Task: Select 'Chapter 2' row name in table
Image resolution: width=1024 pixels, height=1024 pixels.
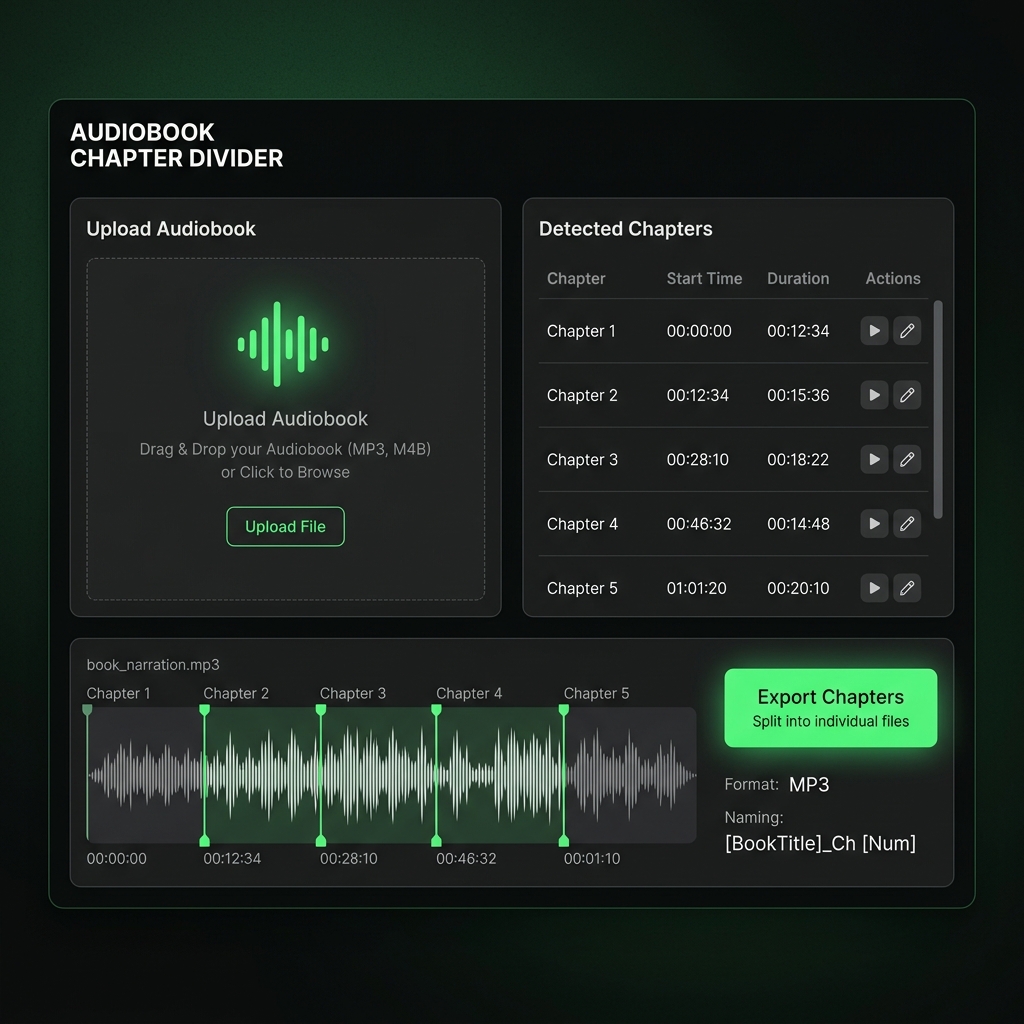Action: click(x=582, y=395)
